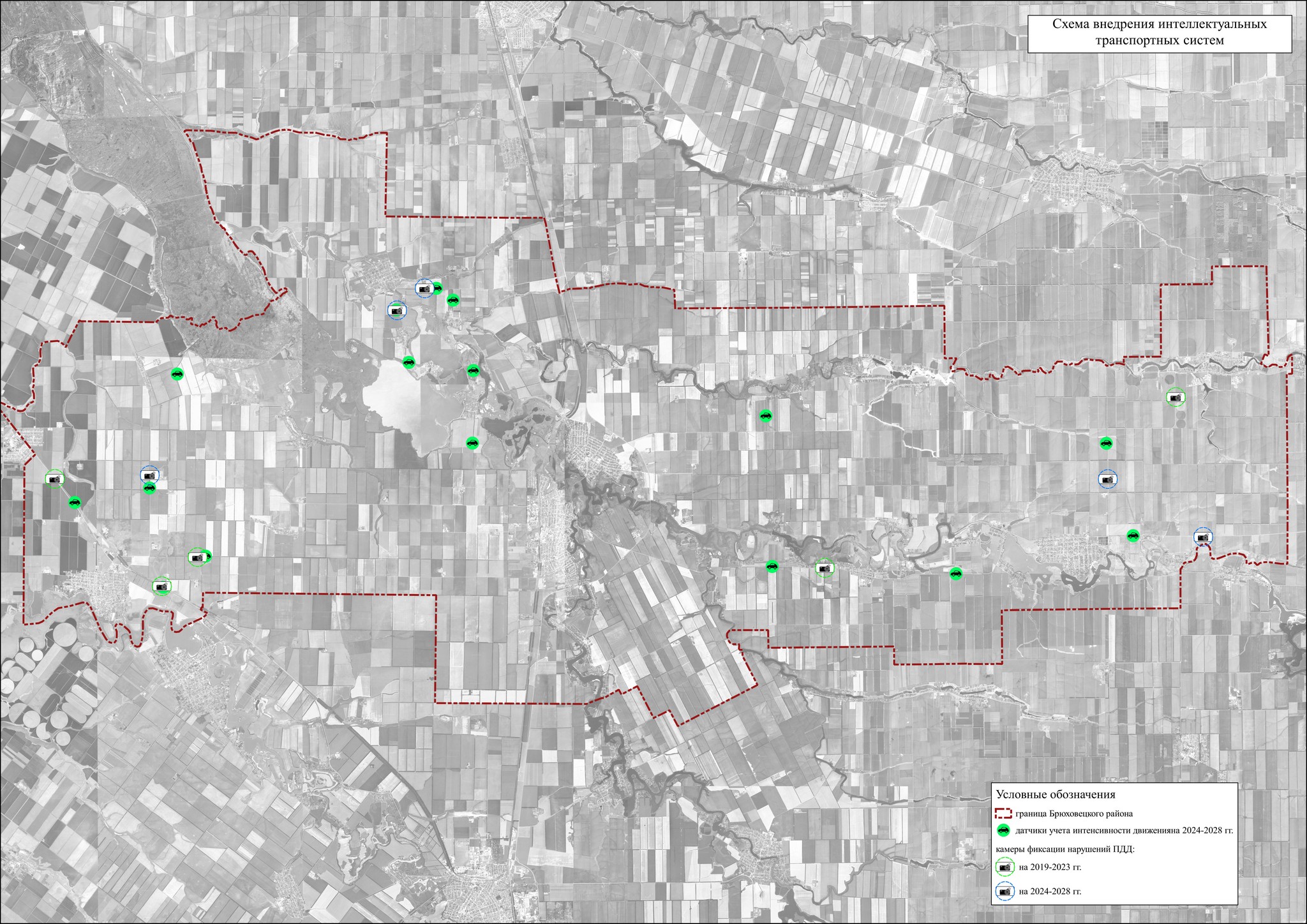Select blue camera marker below the eastern car sensor
The width and height of the screenshot is (1307, 924).
1107,479
